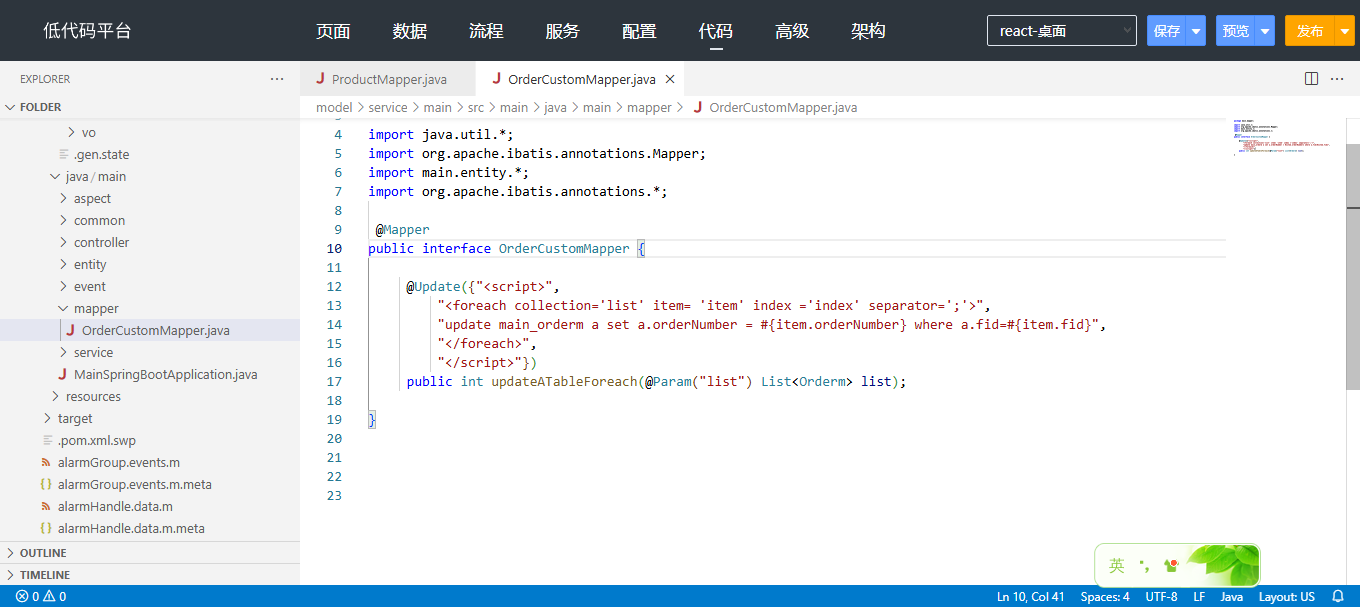Collapse the java/main folder
Image resolution: width=1360 pixels, height=607 pixels.
[x=56, y=177]
